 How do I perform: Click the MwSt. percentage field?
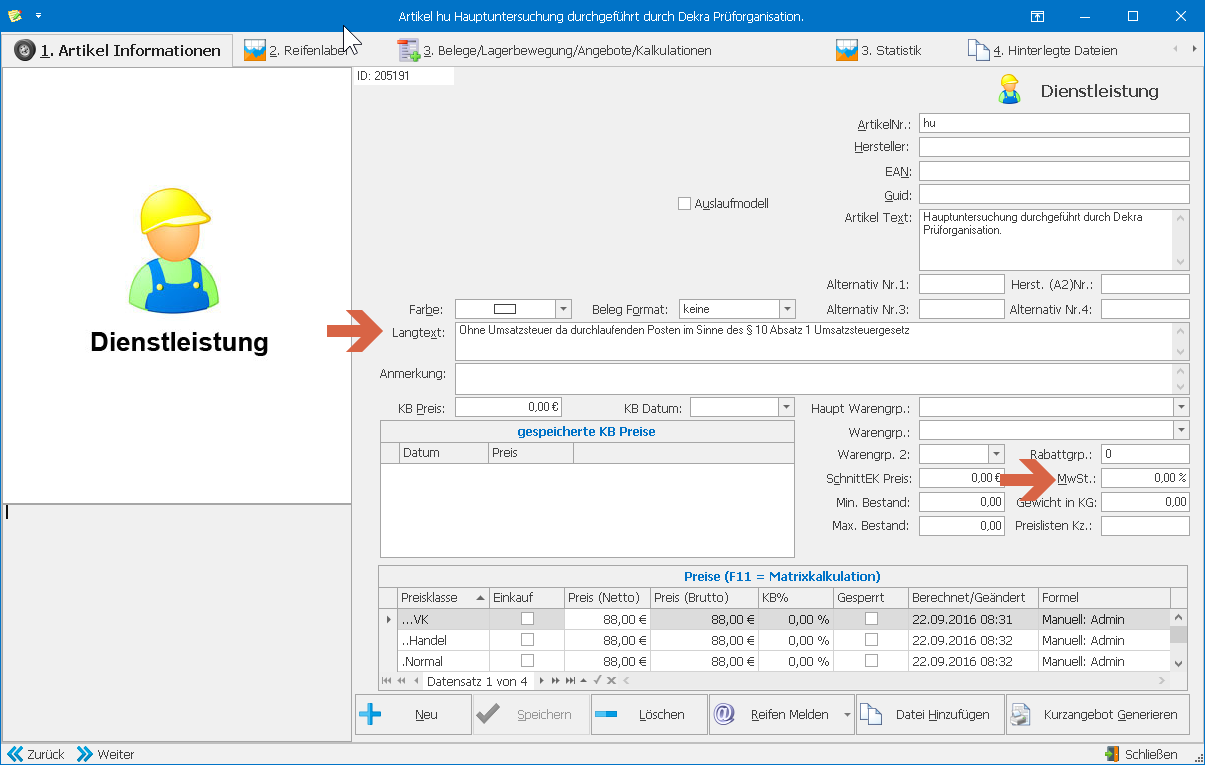[x=1146, y=478]
